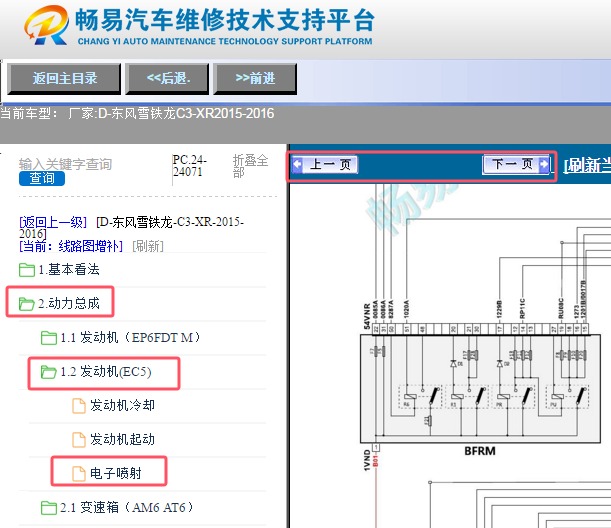This screenshot has height=528, width=611.
Task: Go to next page with 下一页
Action: pyautogui.click(x=516, y=164)
